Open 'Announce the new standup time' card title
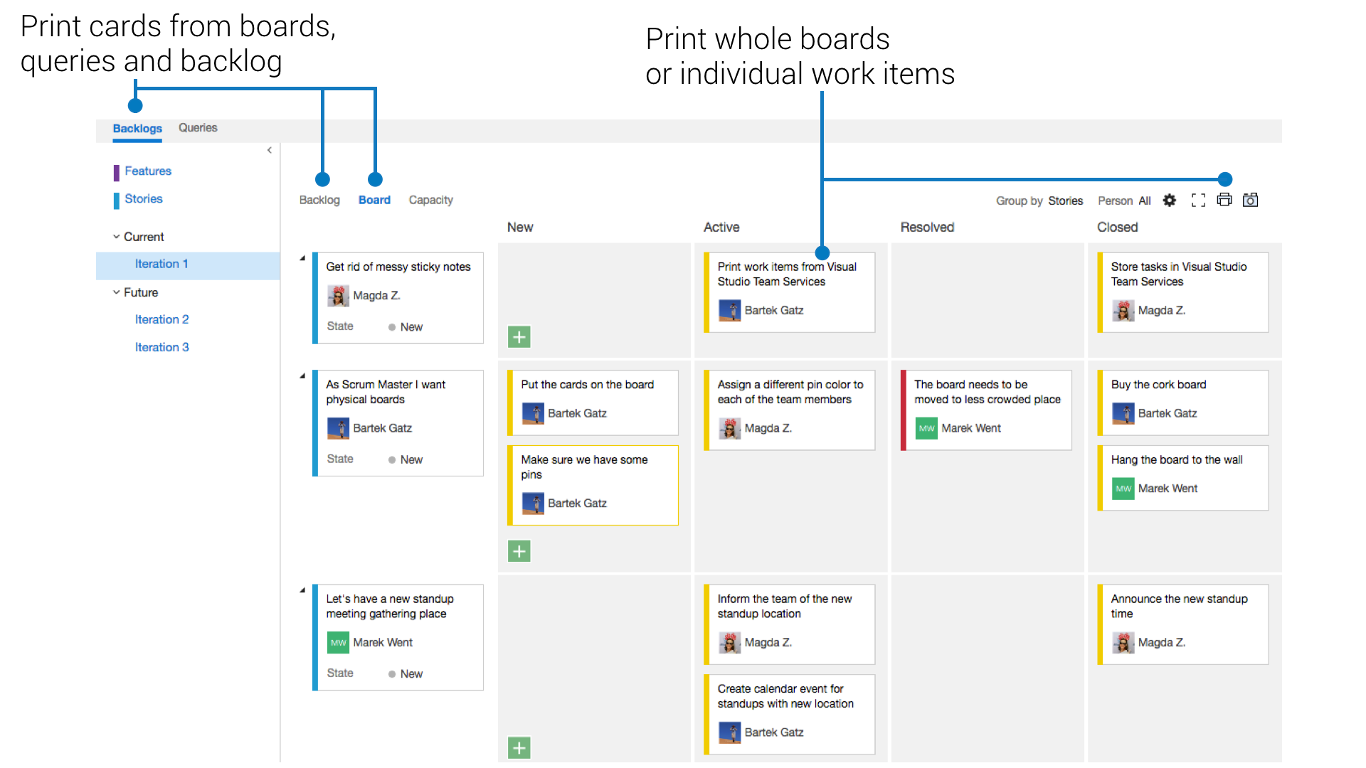Screen dimensions: 1366x768 point(1179,606)
